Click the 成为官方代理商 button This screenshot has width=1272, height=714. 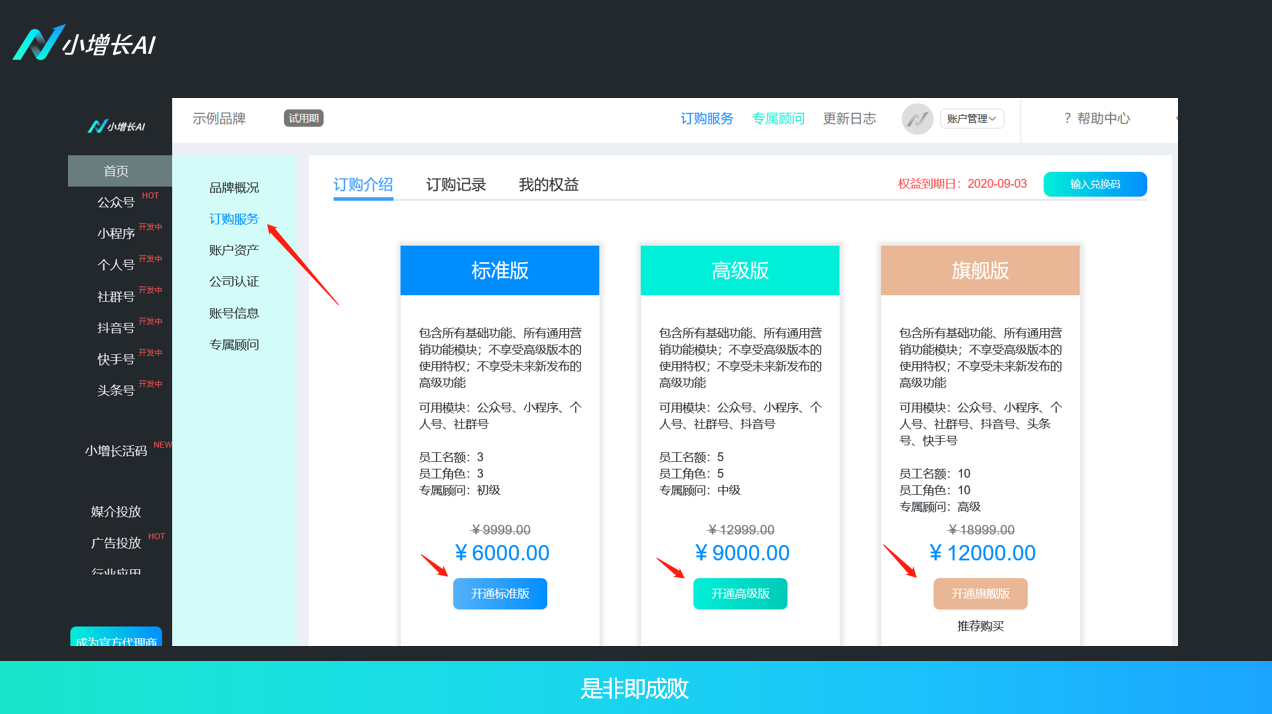[116, 637]
